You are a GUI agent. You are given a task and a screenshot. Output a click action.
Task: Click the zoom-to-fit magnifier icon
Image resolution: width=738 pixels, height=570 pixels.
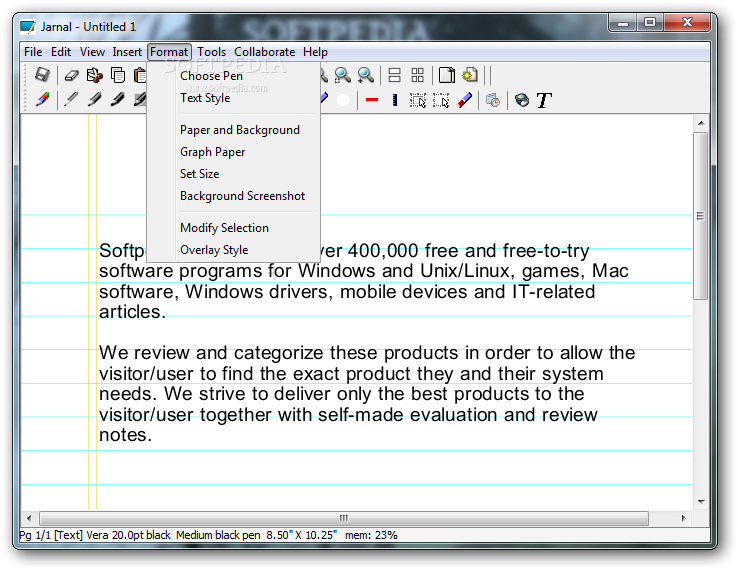[343, 75]
